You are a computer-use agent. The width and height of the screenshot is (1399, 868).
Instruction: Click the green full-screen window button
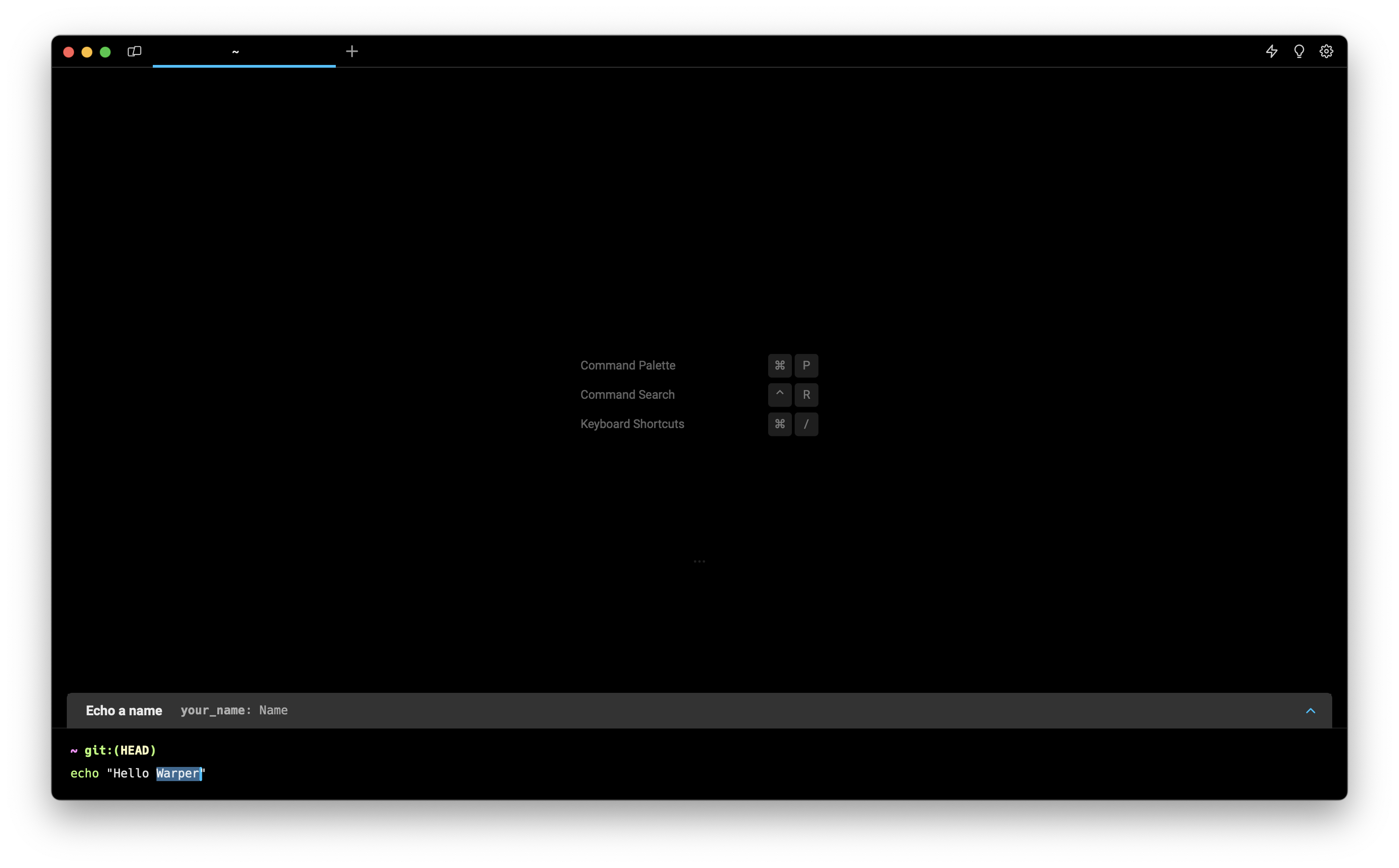[105, 52]
